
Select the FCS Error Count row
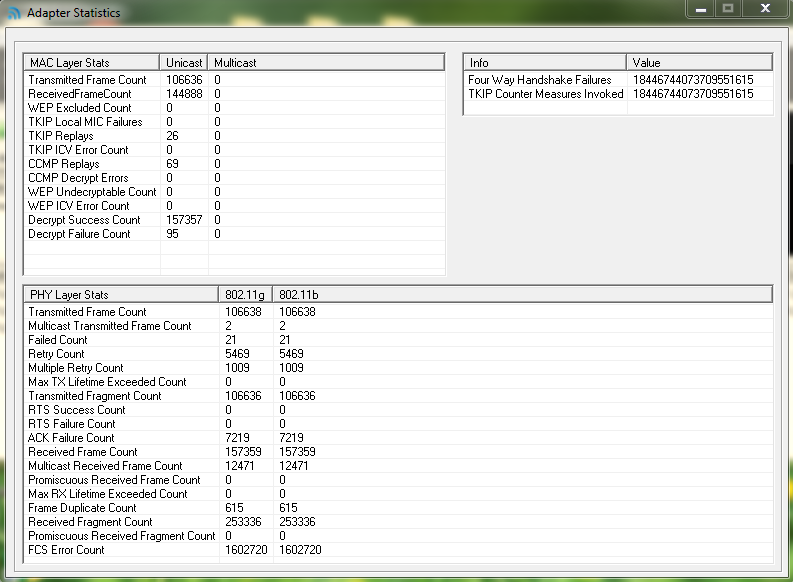tap(399, 550)
